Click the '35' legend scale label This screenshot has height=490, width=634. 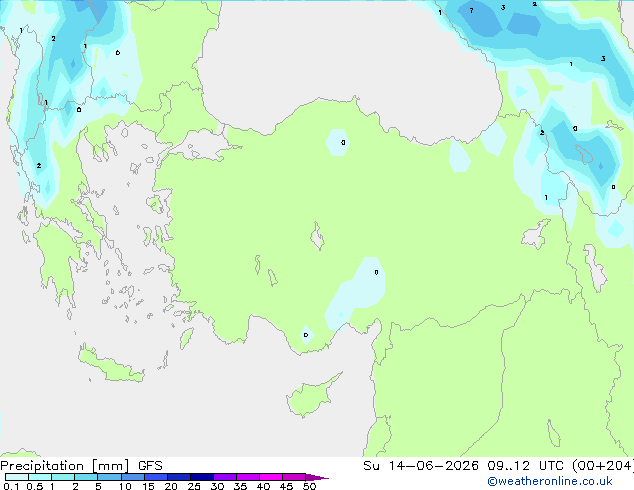tap(240, 486)
